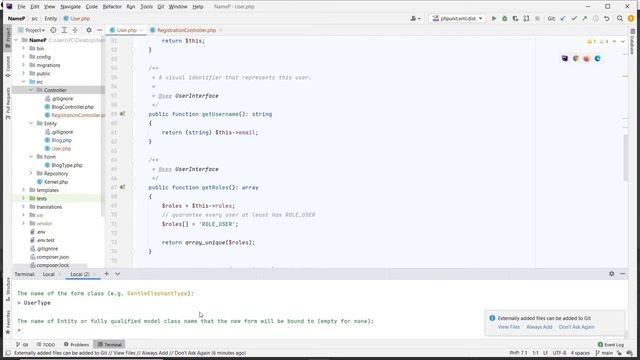Open file in Firefox browser icon
The height and width of the screenshot is (360, 640).
coord(587,58)
